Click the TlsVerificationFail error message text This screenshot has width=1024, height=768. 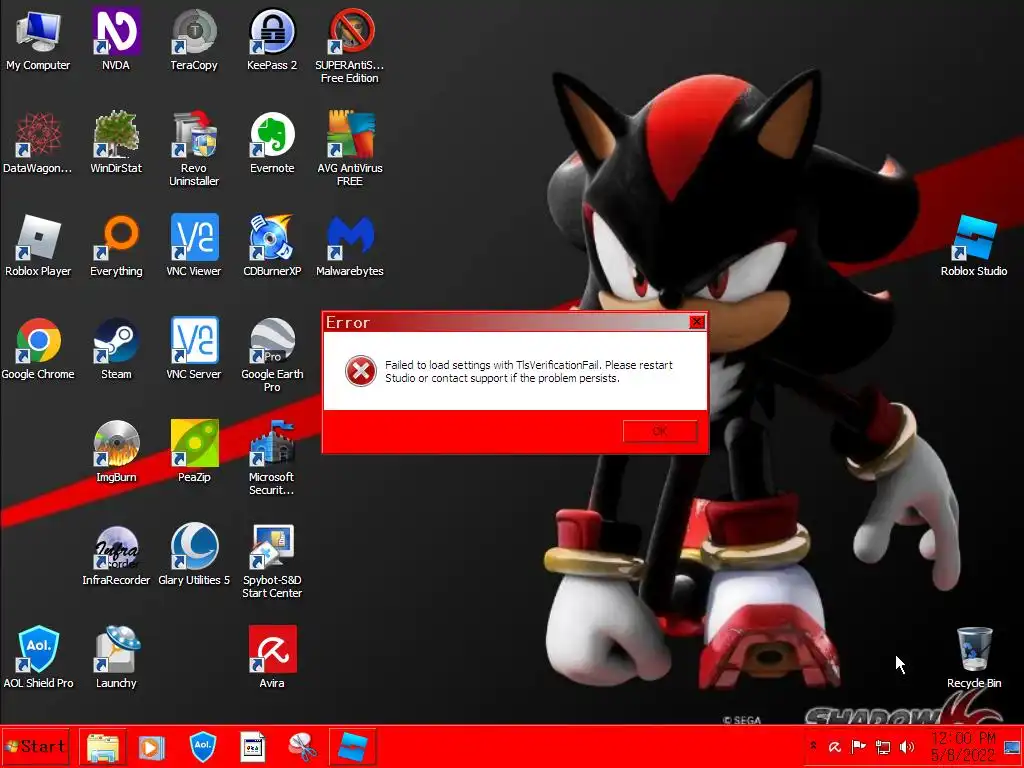tap(528, 372)
